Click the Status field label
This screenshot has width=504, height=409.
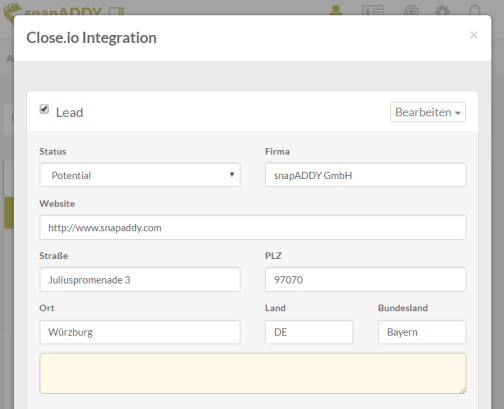point(53,151)
